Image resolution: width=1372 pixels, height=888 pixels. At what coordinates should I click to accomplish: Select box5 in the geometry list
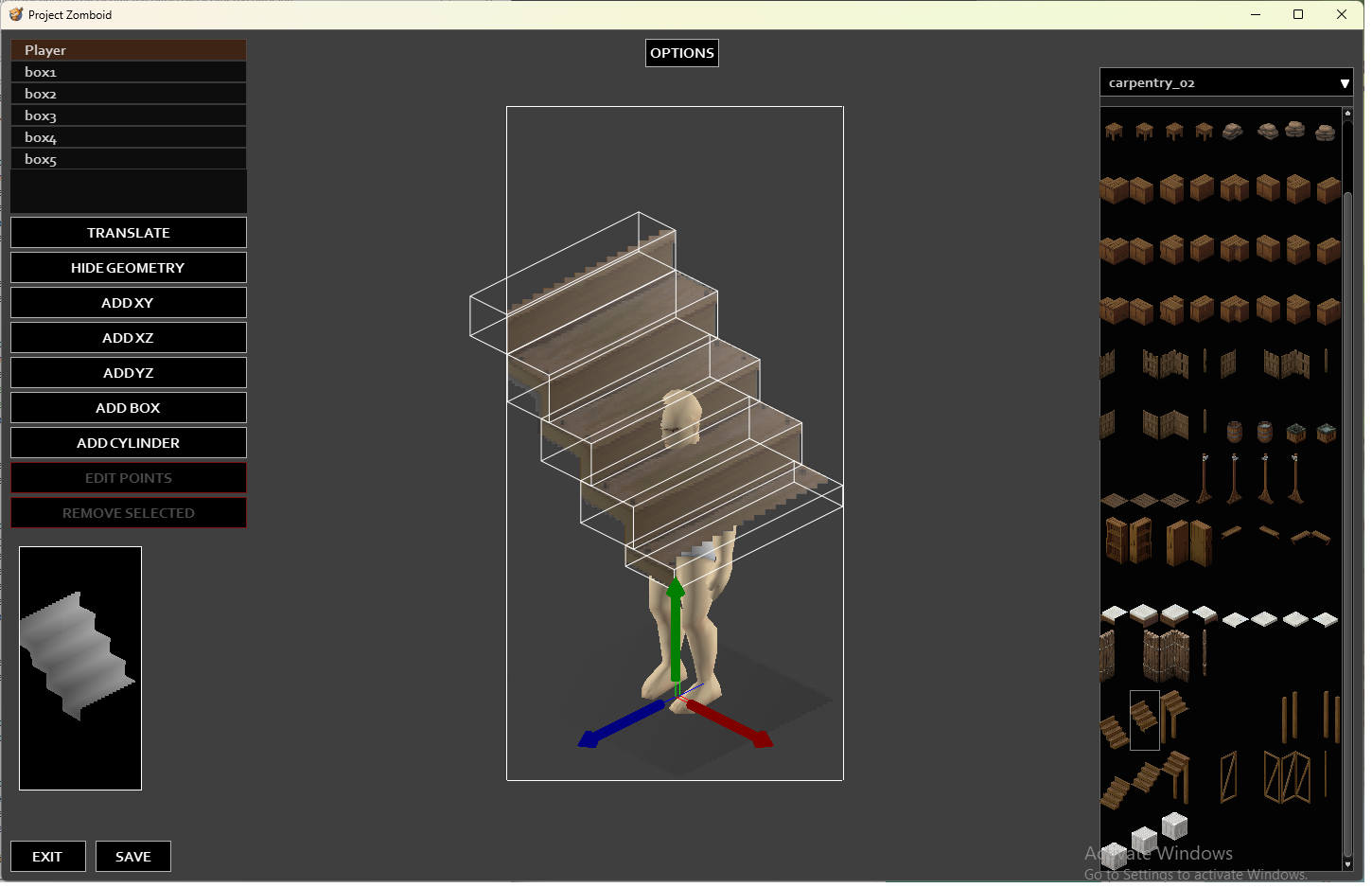pos(129,159)
